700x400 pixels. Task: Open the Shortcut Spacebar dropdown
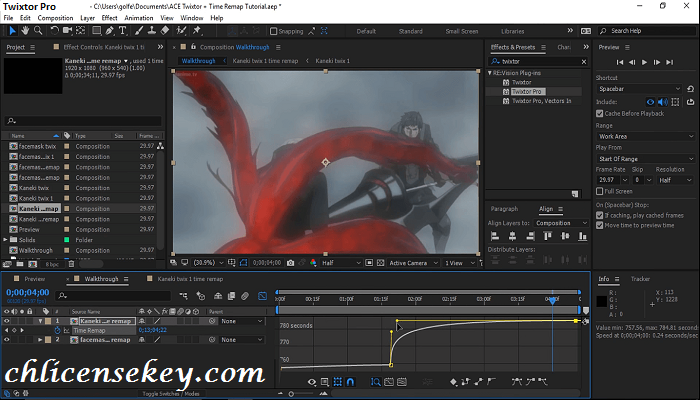pos(639,88)
